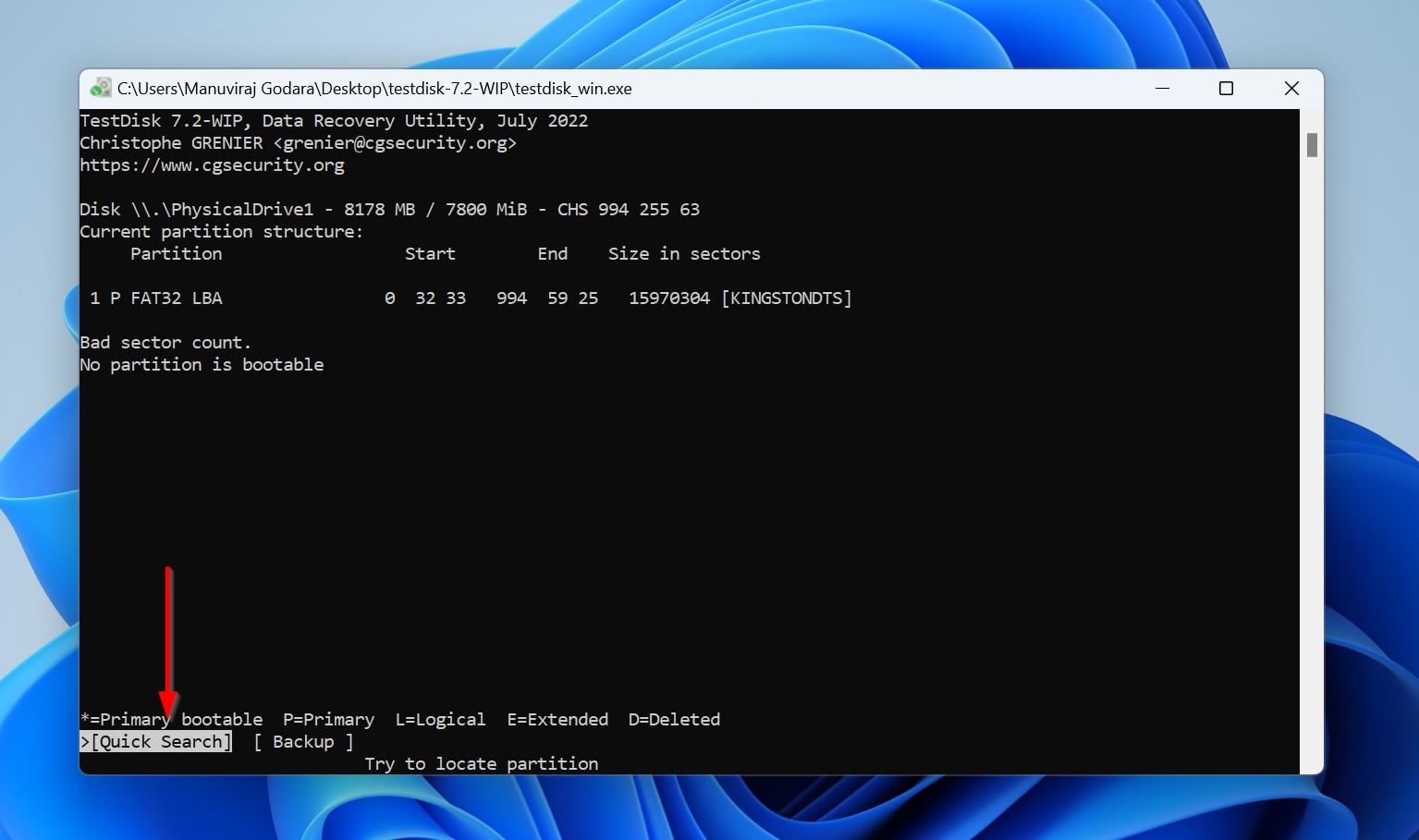Viewport: 1419px width, 840px height.
Task: Click the 'E=Extended' legend entry
Action: click(557, 720)
